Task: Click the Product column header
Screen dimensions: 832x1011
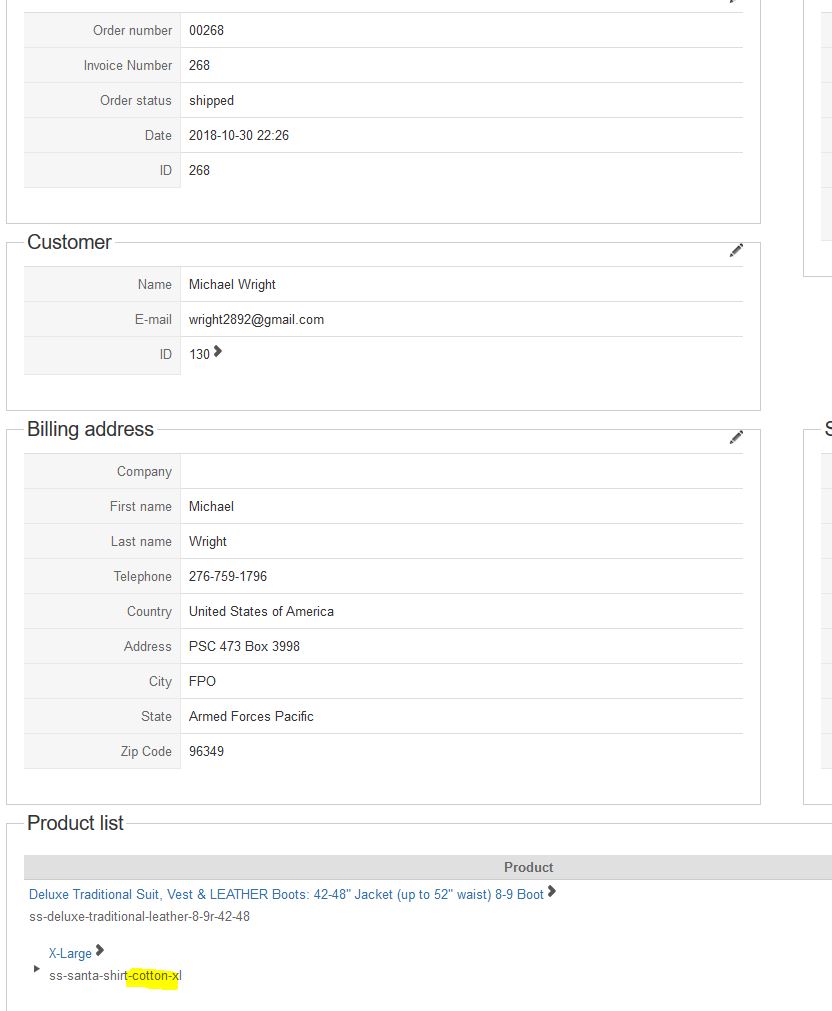Action: point(528,867)
